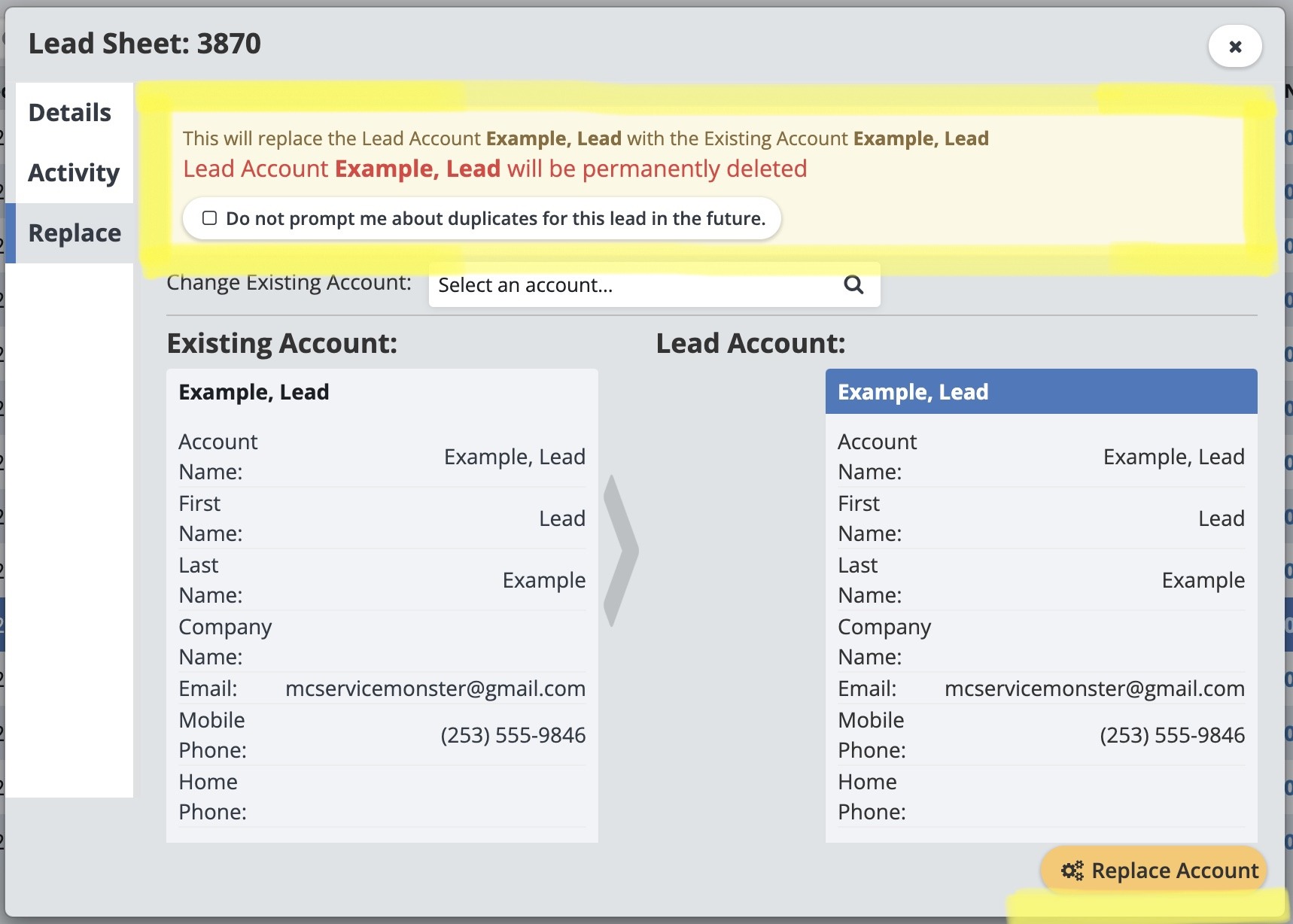1293x924 pixels.
Task: Close the Lead Sheet 3870 dialog
Action: point(1234,47)
